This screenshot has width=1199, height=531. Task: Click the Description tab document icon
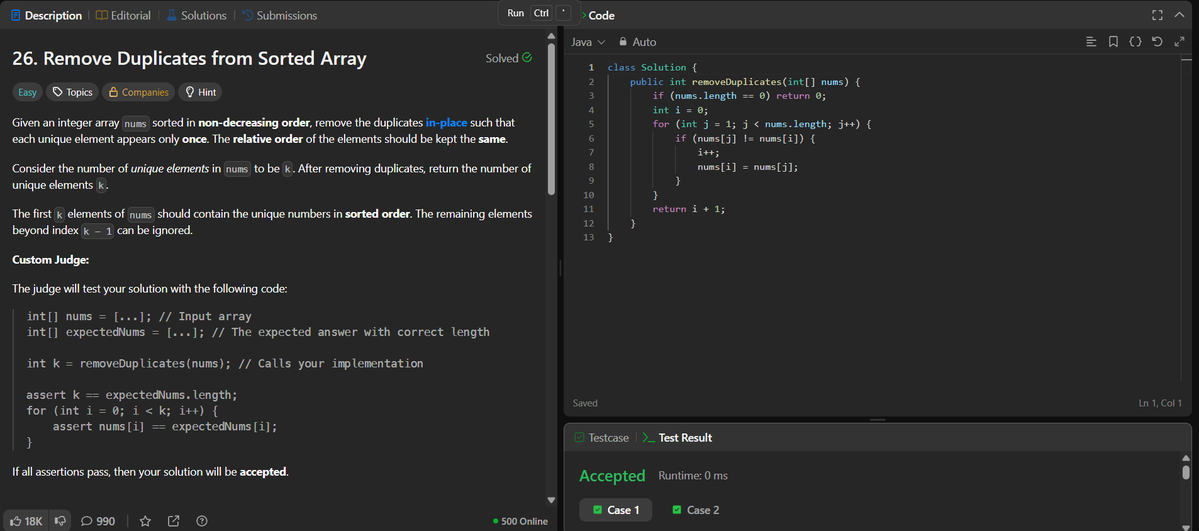pyautogui.click(x=15, y=15)
